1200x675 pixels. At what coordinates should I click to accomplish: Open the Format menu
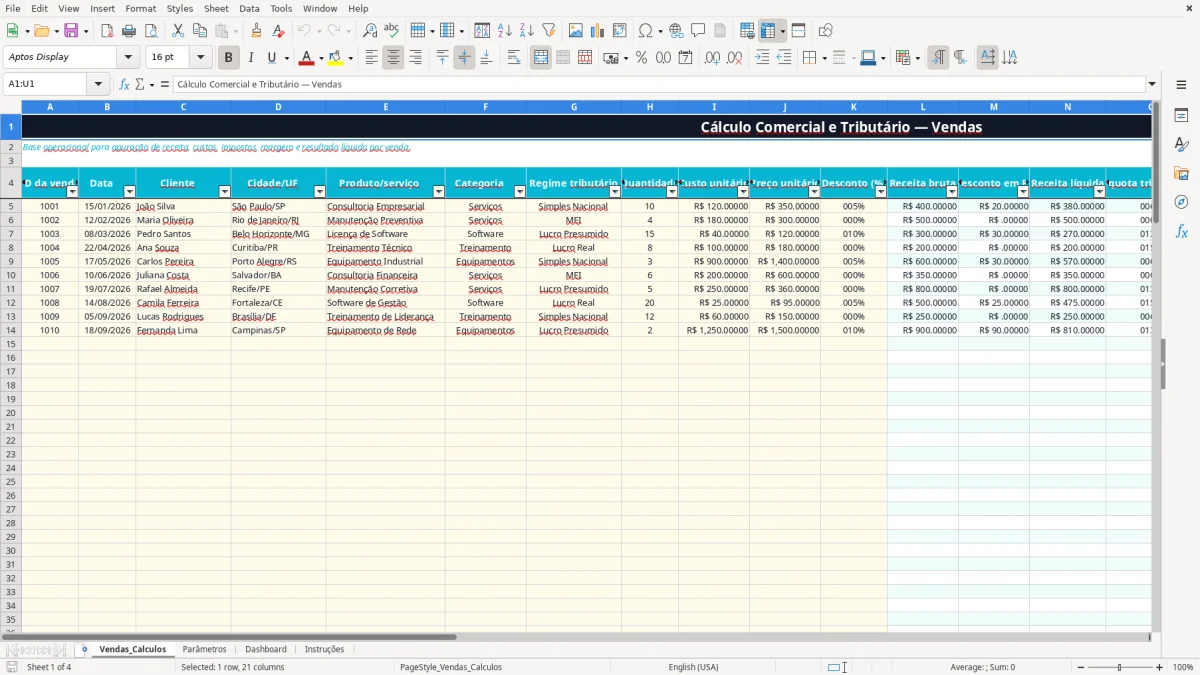coord(140,8)
